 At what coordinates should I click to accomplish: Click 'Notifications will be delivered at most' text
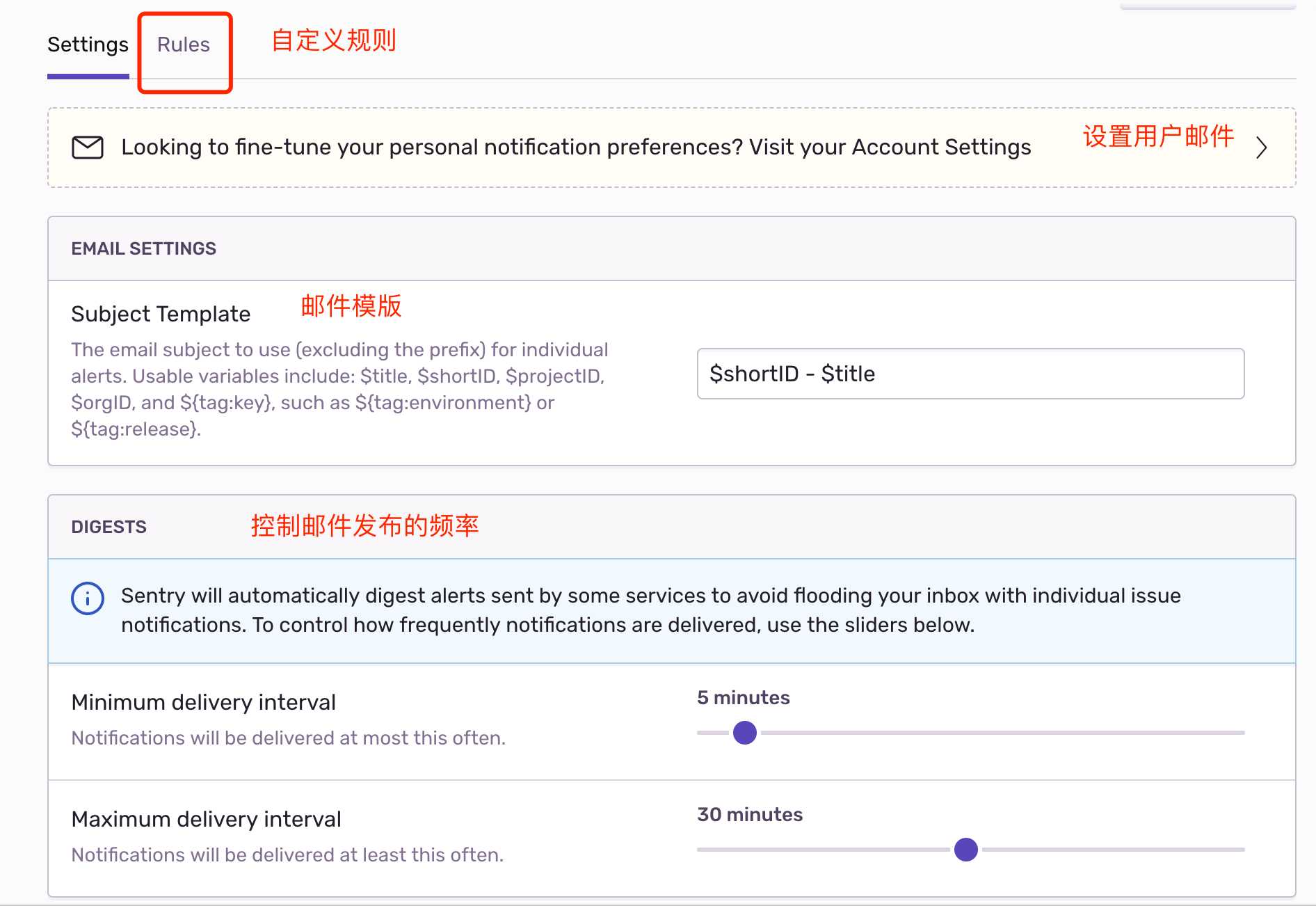click(288, 738)
